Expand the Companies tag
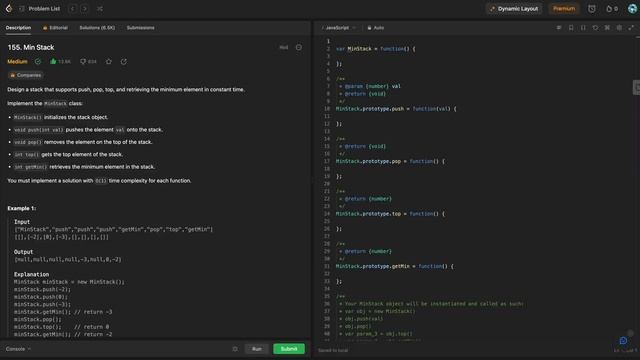Screen dimensions: 640x360 pyautogui.click(x=25, y=75)
